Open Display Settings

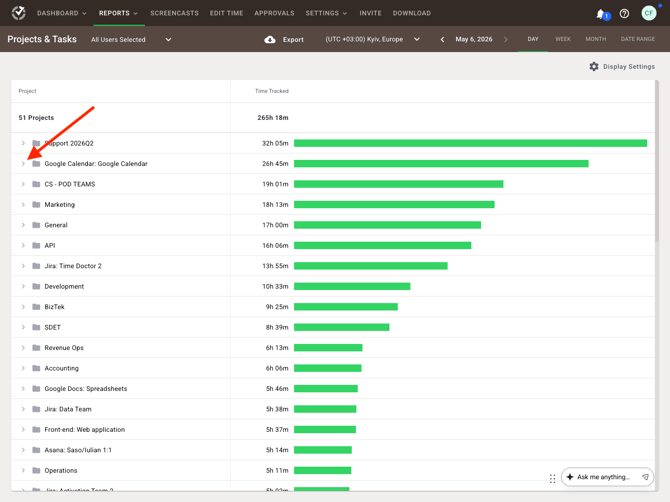(622, 67)
